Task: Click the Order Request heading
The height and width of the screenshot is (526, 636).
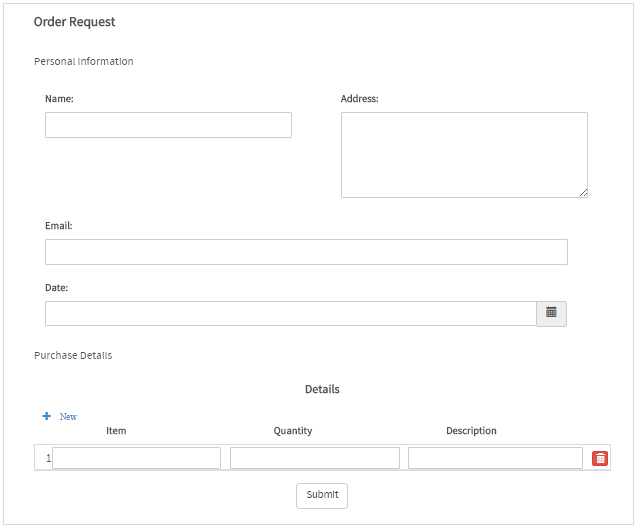Action: pyautogui.click(x=74, y=22)
